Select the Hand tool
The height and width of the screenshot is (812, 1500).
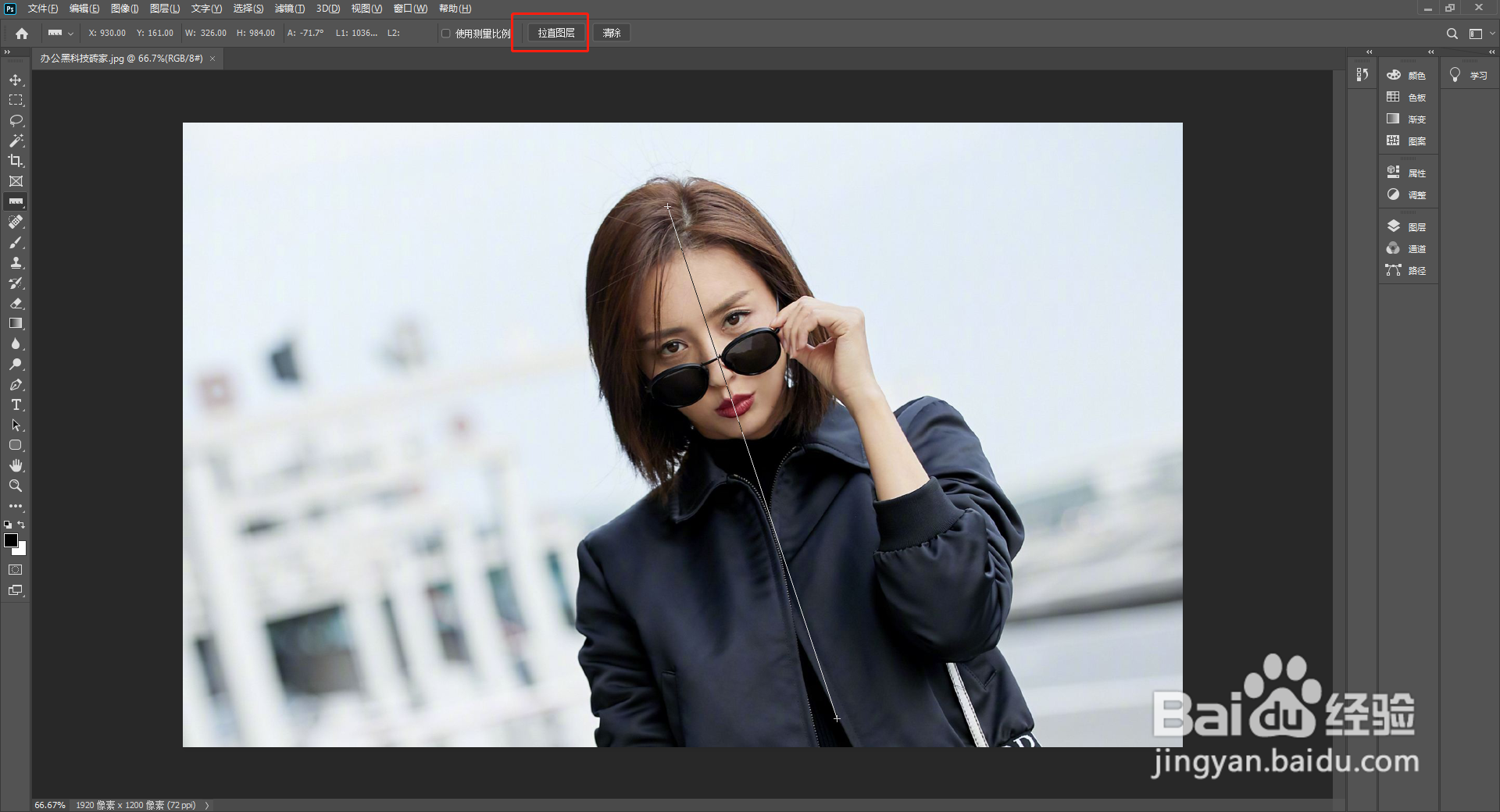coord(16,465)
